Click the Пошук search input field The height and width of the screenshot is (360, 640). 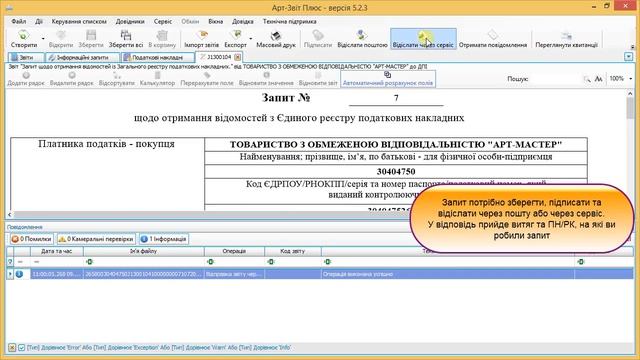pyautogui.click(x=556, y=79)
